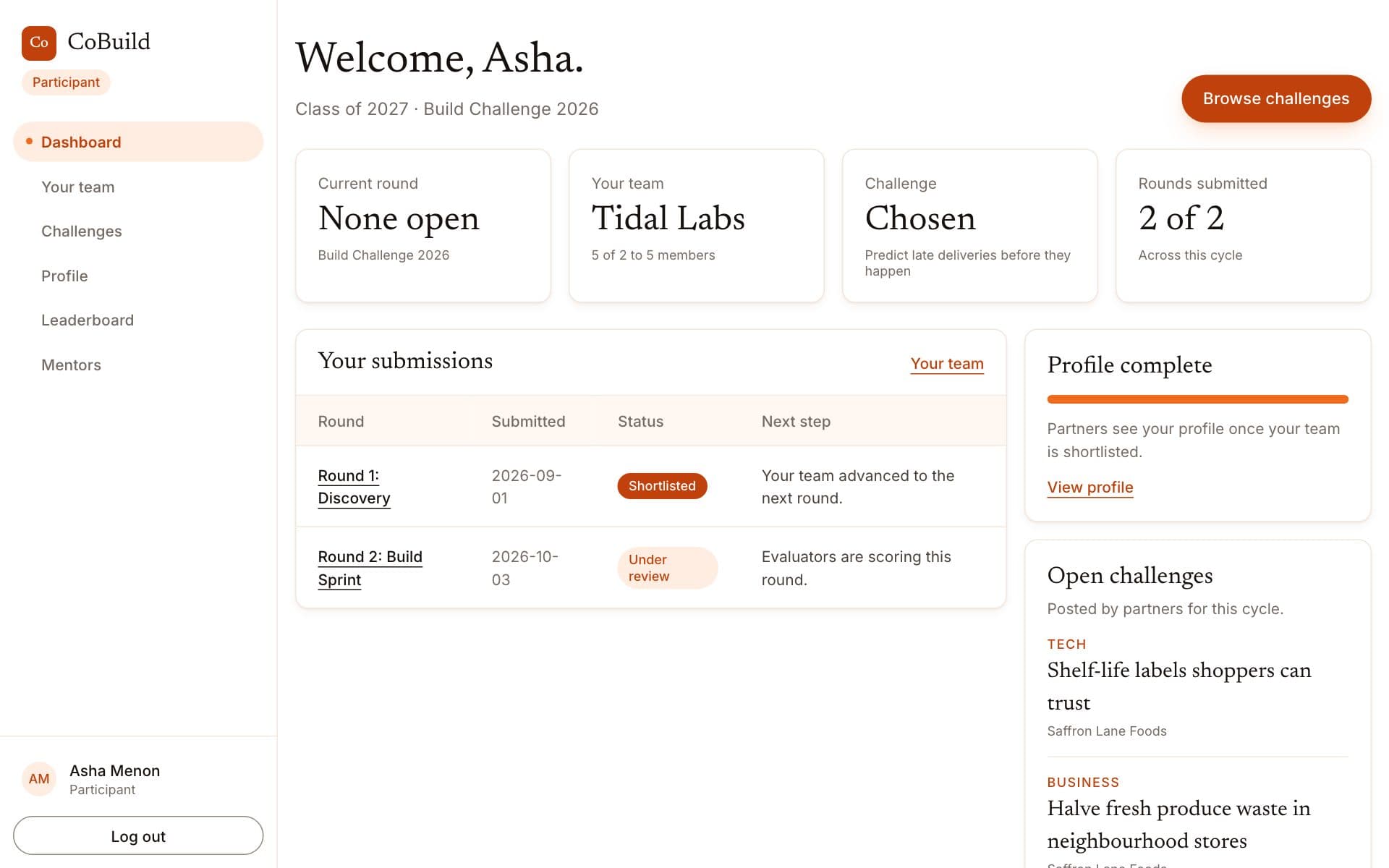Open the Round 2: Build Sprint link
Viewport: 1389px width, 868px height.
(x=370, y=568)
